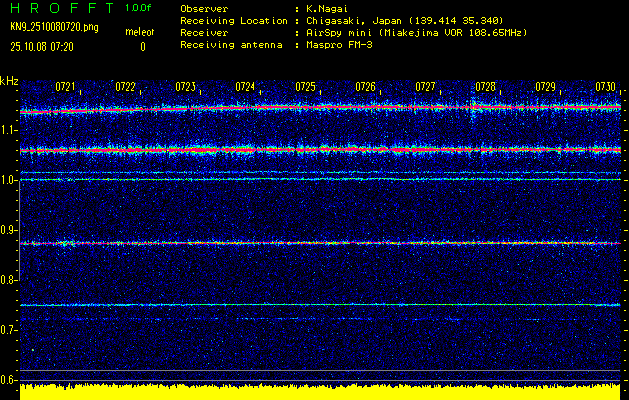Image resolution: width=629 pixels, height=400 pixels.
Task: Click the yellow power bar at bottom
Action: (320, 391)
